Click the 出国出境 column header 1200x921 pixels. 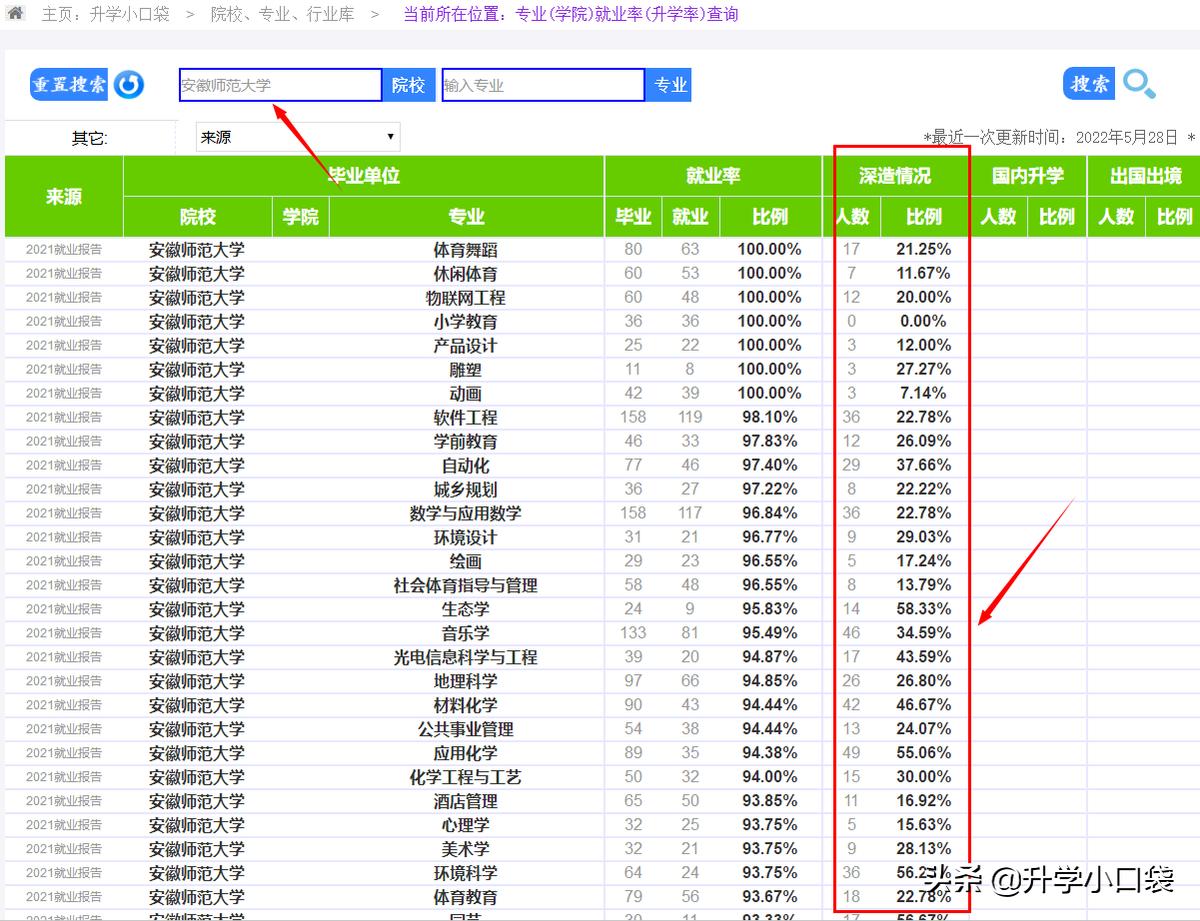1145,176
